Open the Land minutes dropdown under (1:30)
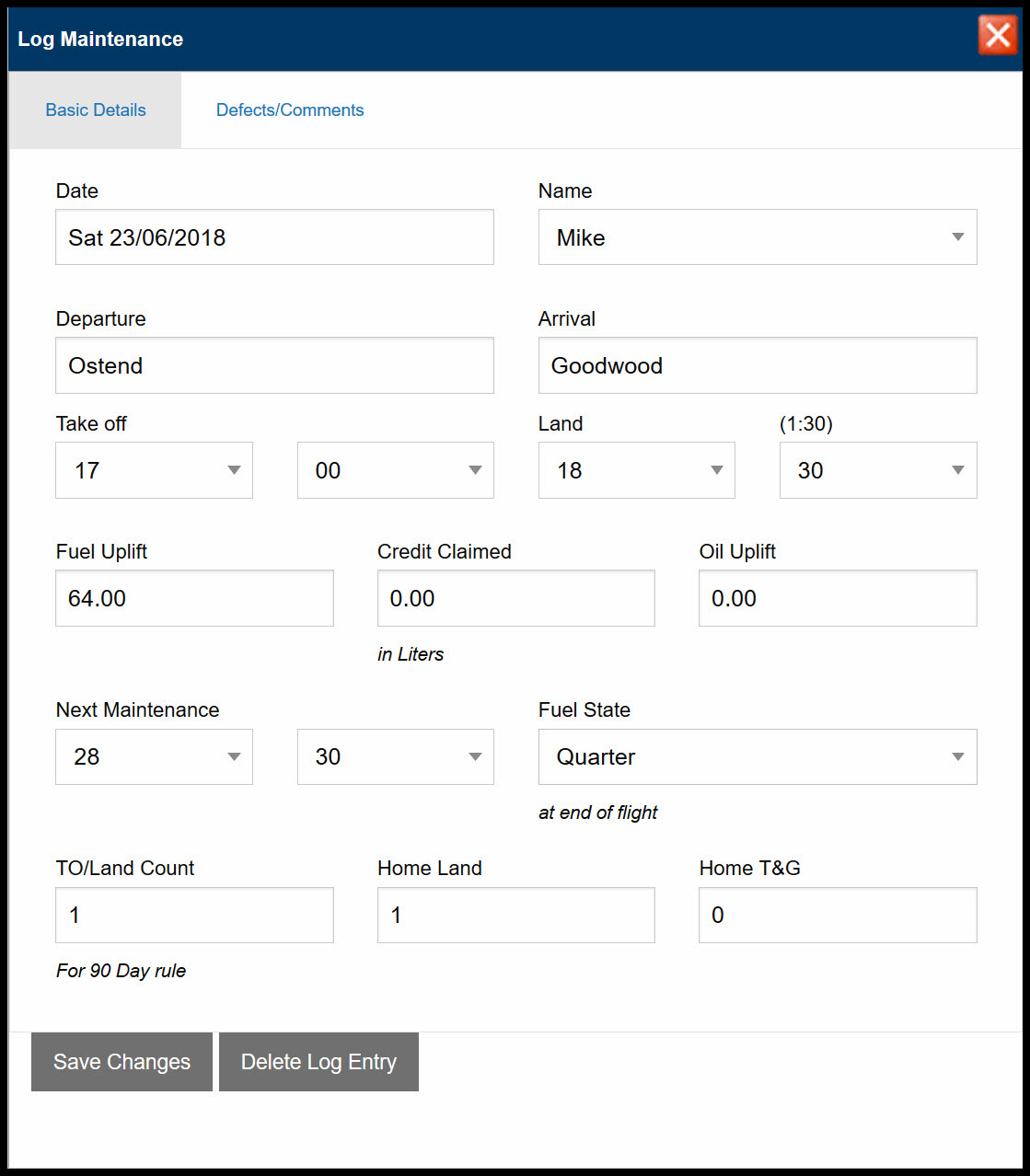Image resolution: width=1030 pixels, height=1176 pixels. 878,470
